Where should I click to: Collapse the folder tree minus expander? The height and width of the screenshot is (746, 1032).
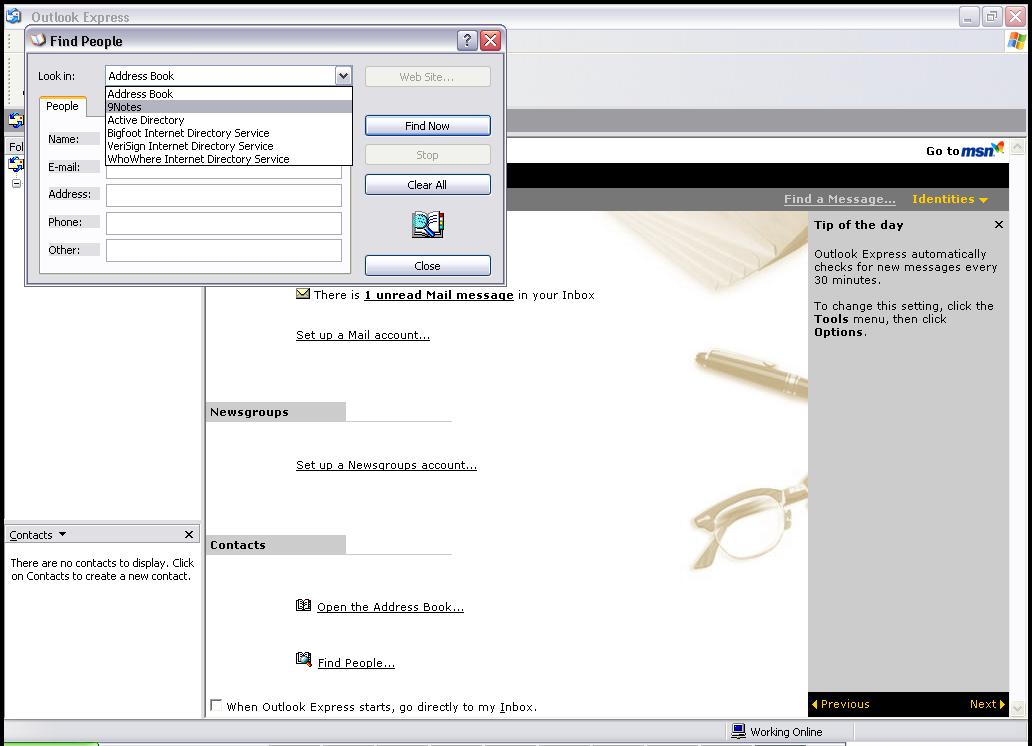tap(16, 184)
